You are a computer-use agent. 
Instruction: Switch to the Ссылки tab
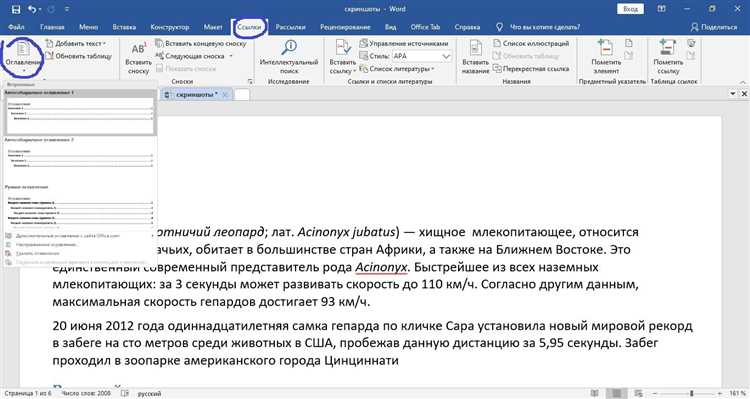[x=249, y=27]
